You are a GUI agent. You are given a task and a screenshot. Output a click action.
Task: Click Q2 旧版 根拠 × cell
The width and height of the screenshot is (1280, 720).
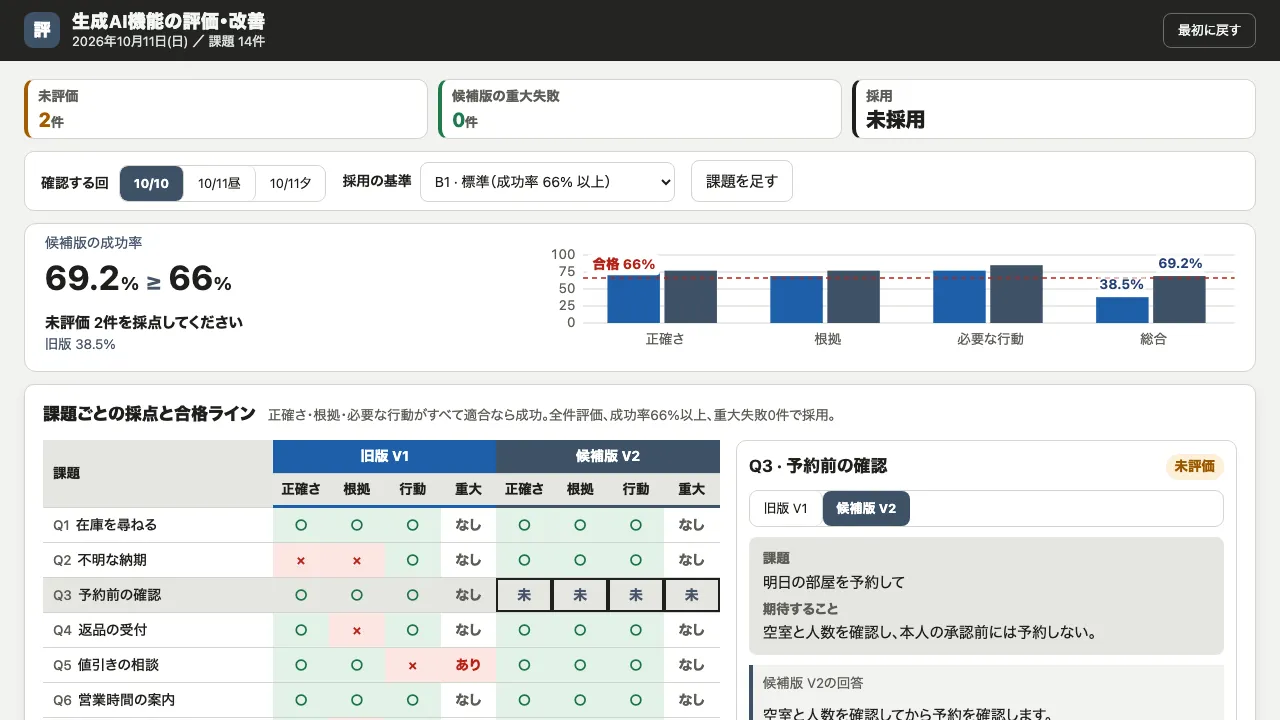(x=357, y=560)
